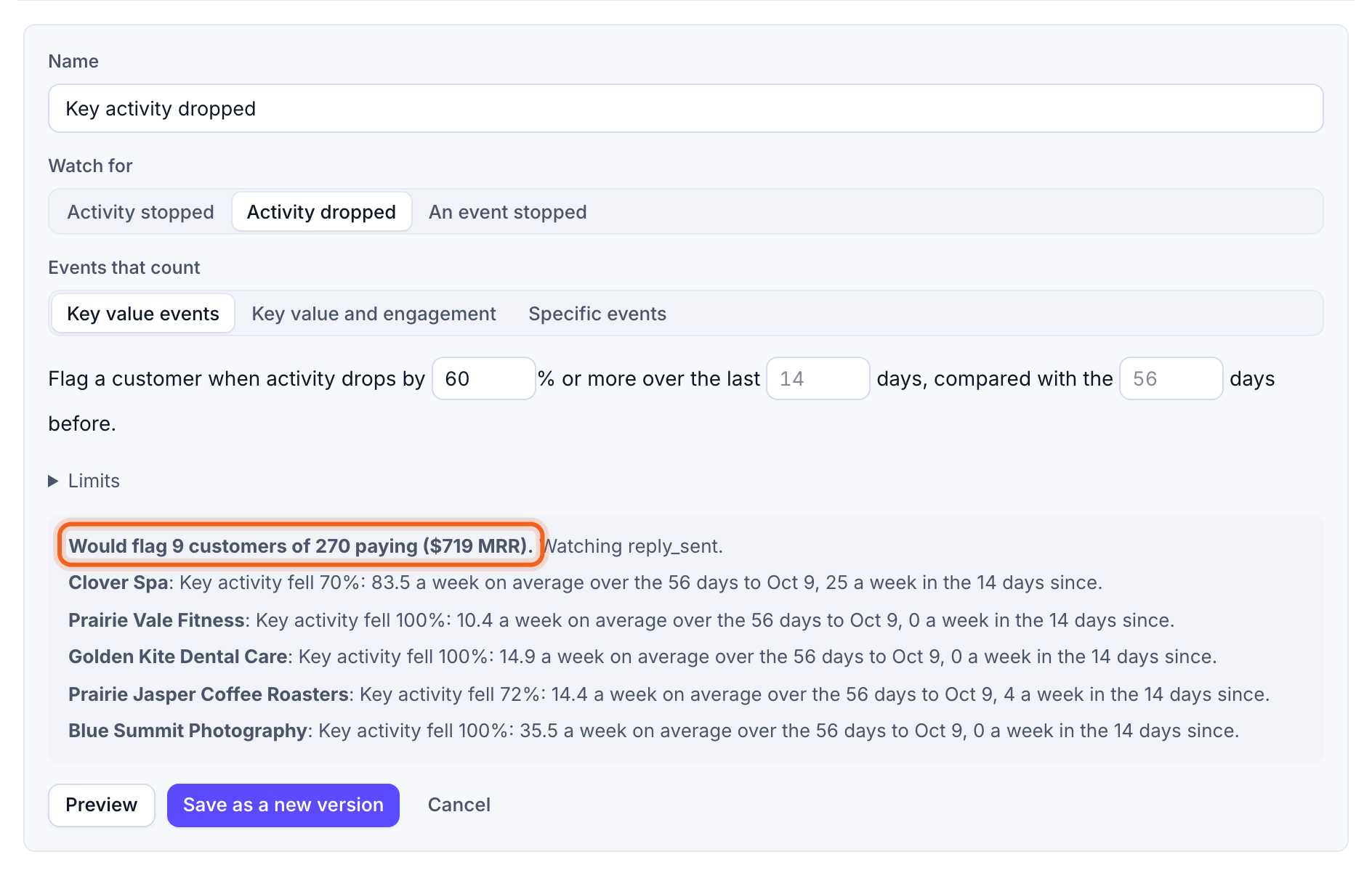Click the Prairie Jasper Coffee Roasters name

pos(208,694)
